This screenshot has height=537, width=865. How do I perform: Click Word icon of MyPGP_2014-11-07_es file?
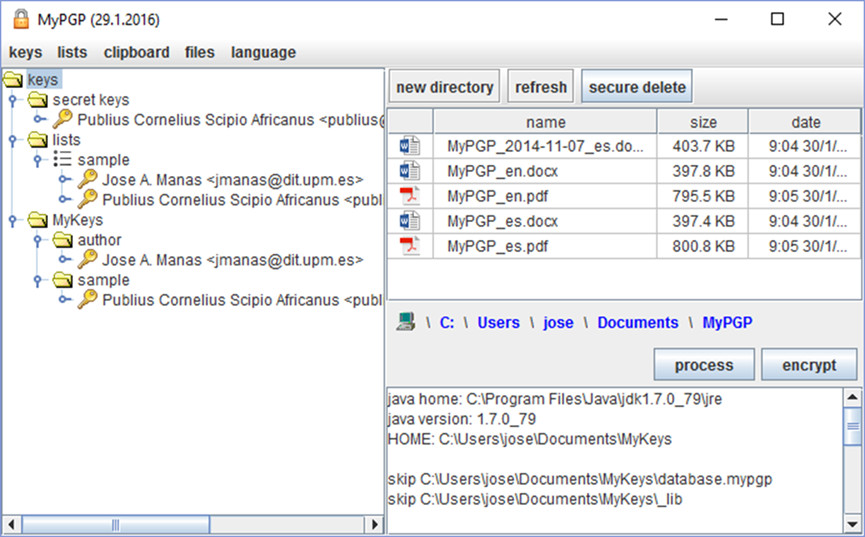[x=410, y=146]
